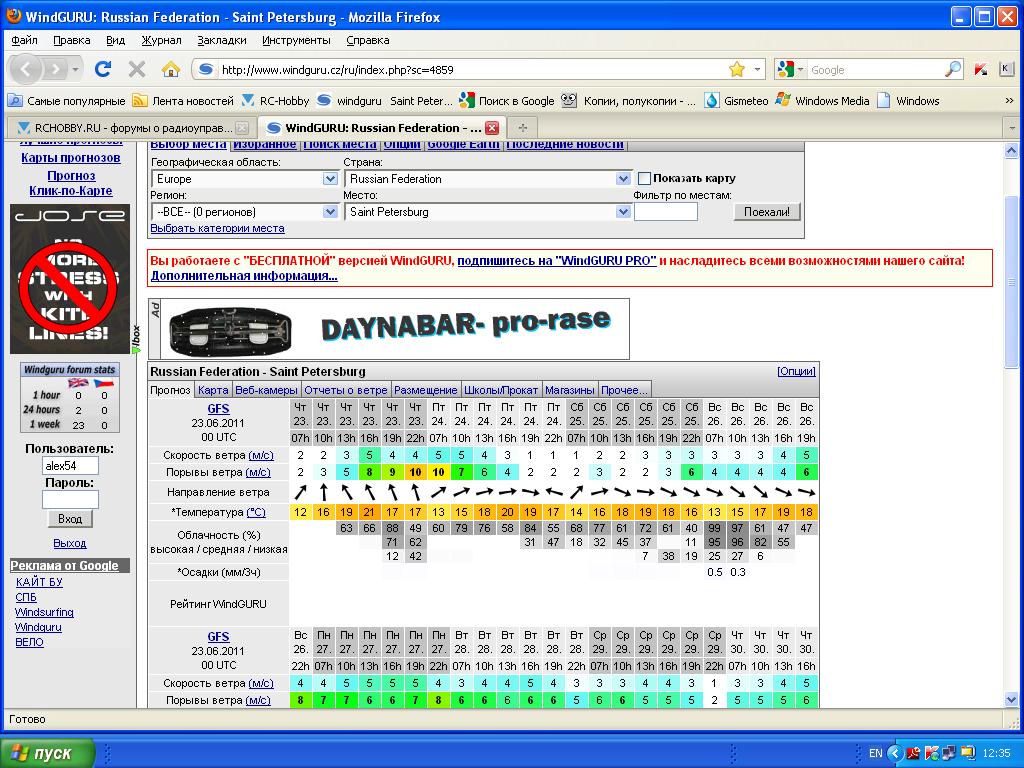Click the Пользователь field containing alex54

pos(70,466)
